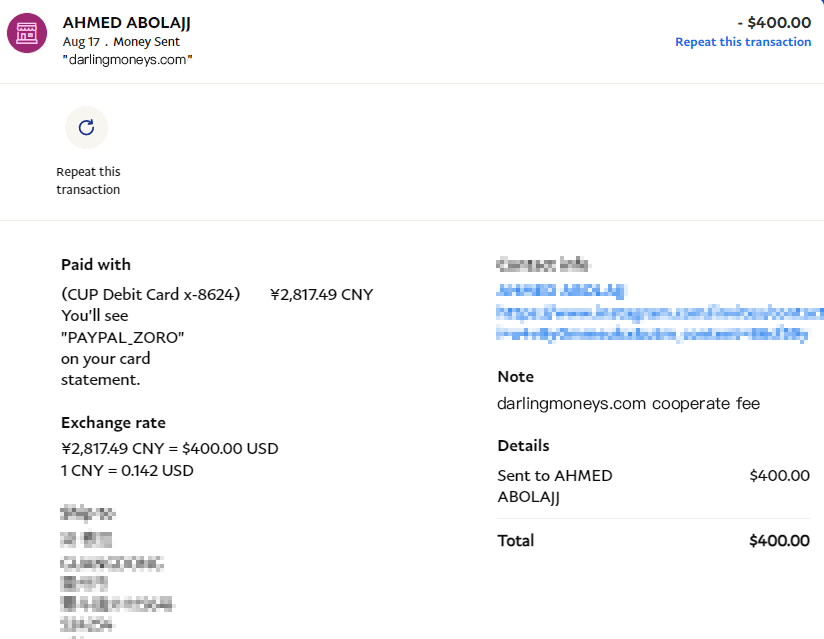Click the CUP Debit Card x-8624 text

click(151, 294)
